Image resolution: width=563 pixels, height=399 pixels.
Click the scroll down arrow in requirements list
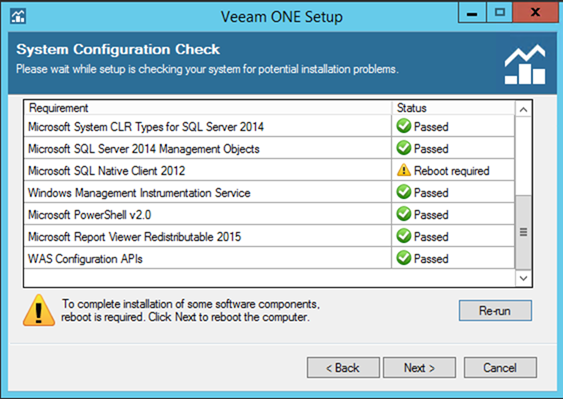point(524,278)
